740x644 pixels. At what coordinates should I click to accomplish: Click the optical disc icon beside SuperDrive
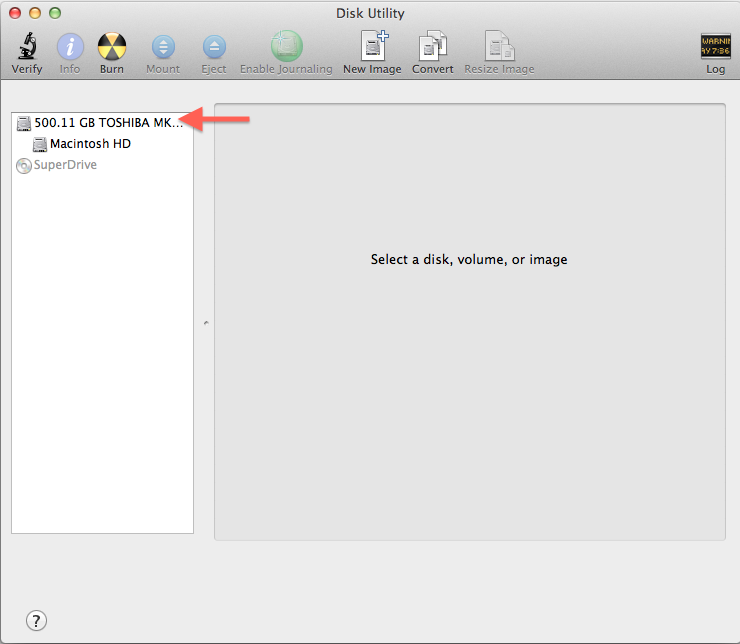(24, 165)
